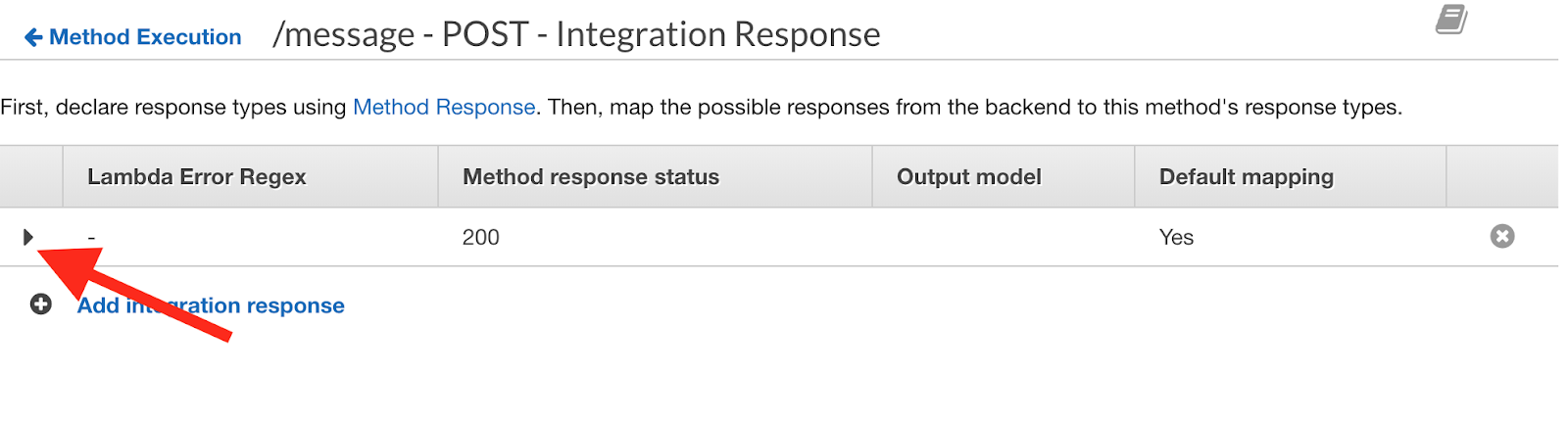Click the dash in Lambda Error Regex cell
The height and width of the screenshot is (421, 1568).
coord(91,237)
